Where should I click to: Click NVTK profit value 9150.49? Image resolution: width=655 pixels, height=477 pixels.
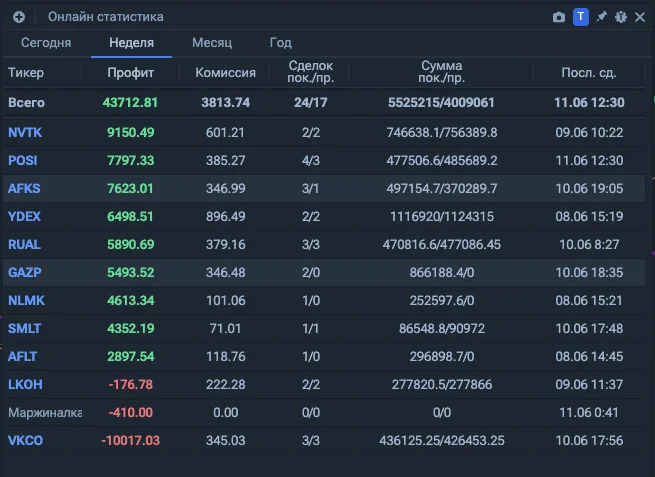pyautogui.click(x=130, y=133)
